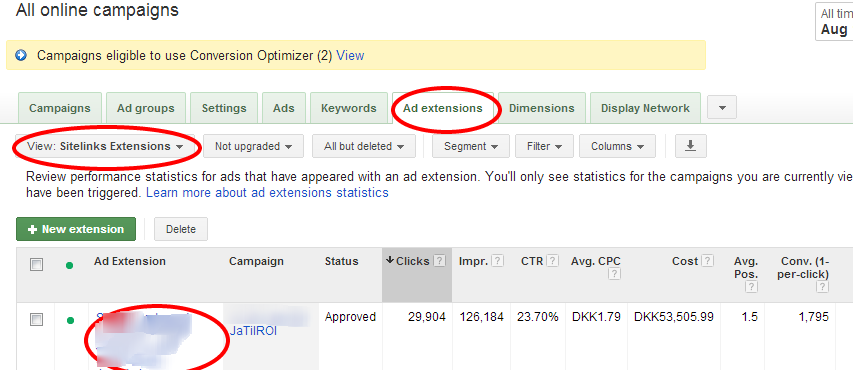The width and height of the screenshot is (853, 370).
Task: Click the 23.70% CTR value
Action: [x=537, y=317]
